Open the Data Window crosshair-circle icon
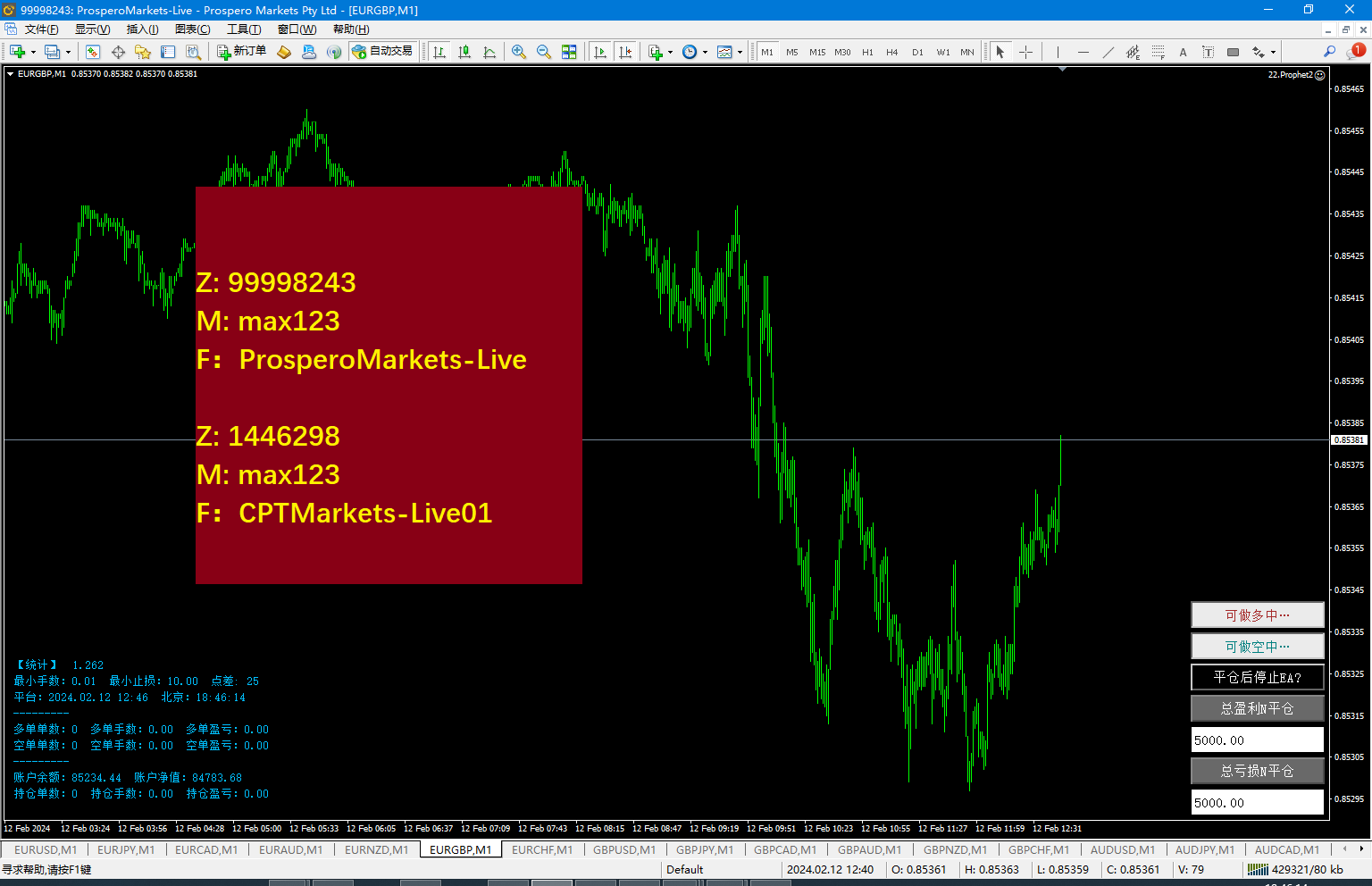Viewport: 1372px width, 886px height. 118,52
